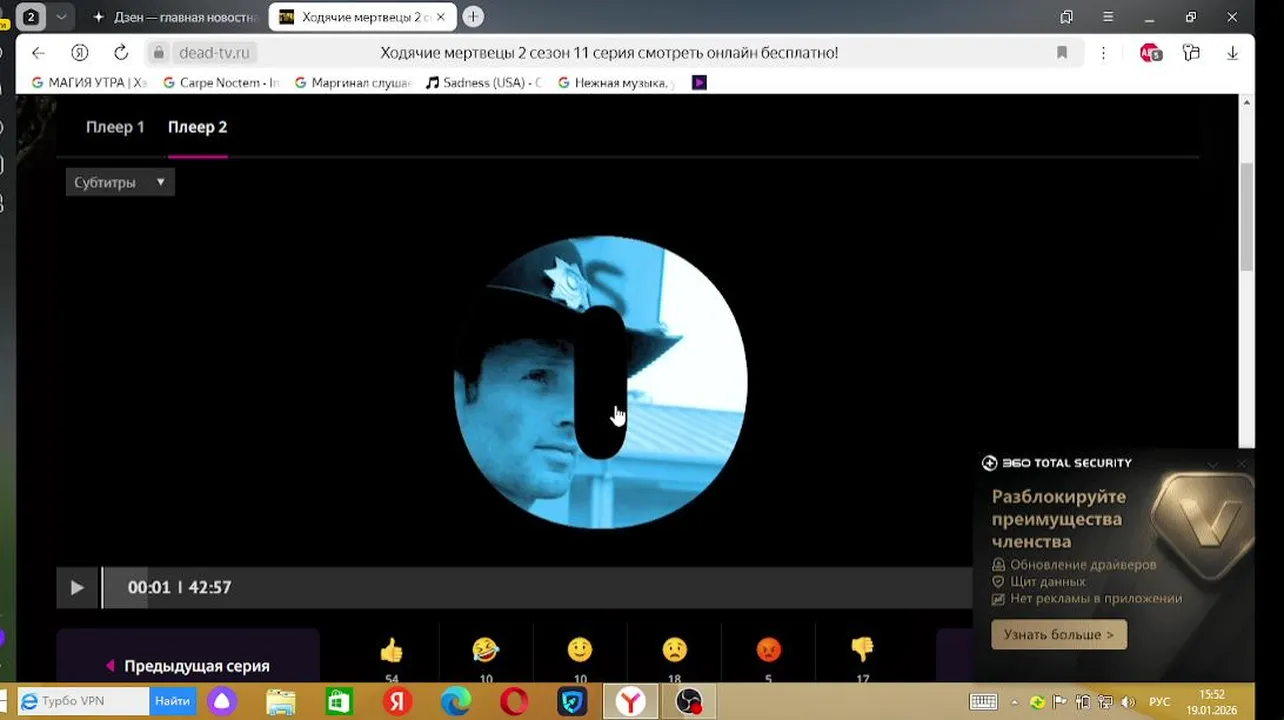The height and width of the screenshot is (720, 1284).
Task: React with the angry red emoji
Action: pyautogui.click(x=768, y=650)
